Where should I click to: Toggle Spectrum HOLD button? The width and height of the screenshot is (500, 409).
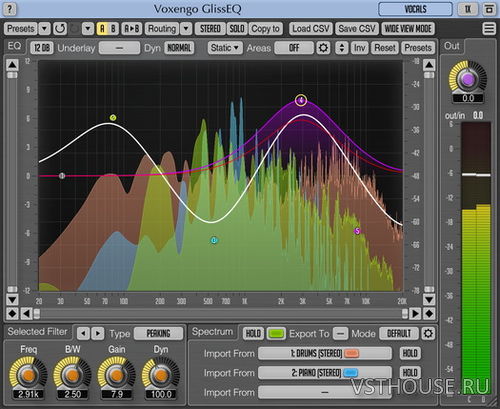253,333
